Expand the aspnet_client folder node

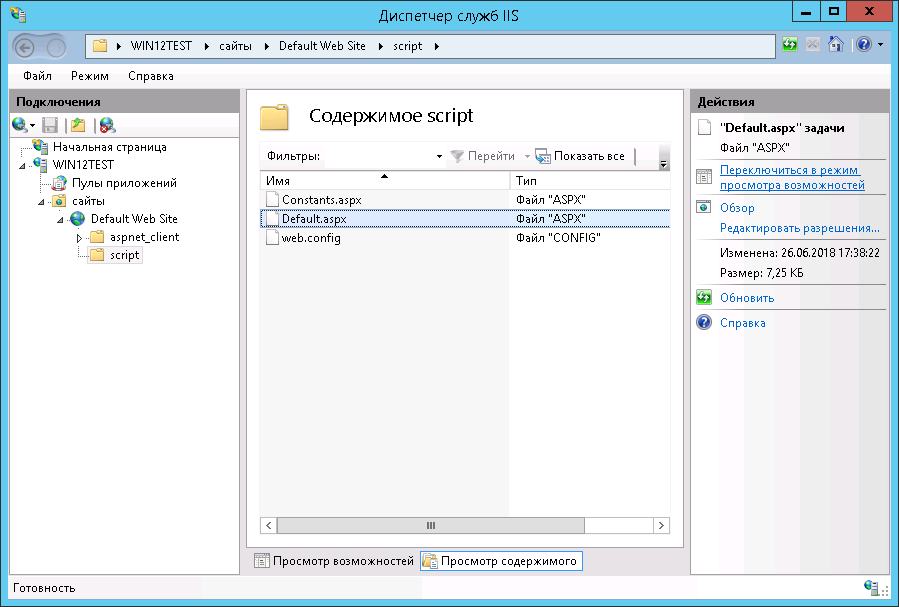click(x=80, y=238)
